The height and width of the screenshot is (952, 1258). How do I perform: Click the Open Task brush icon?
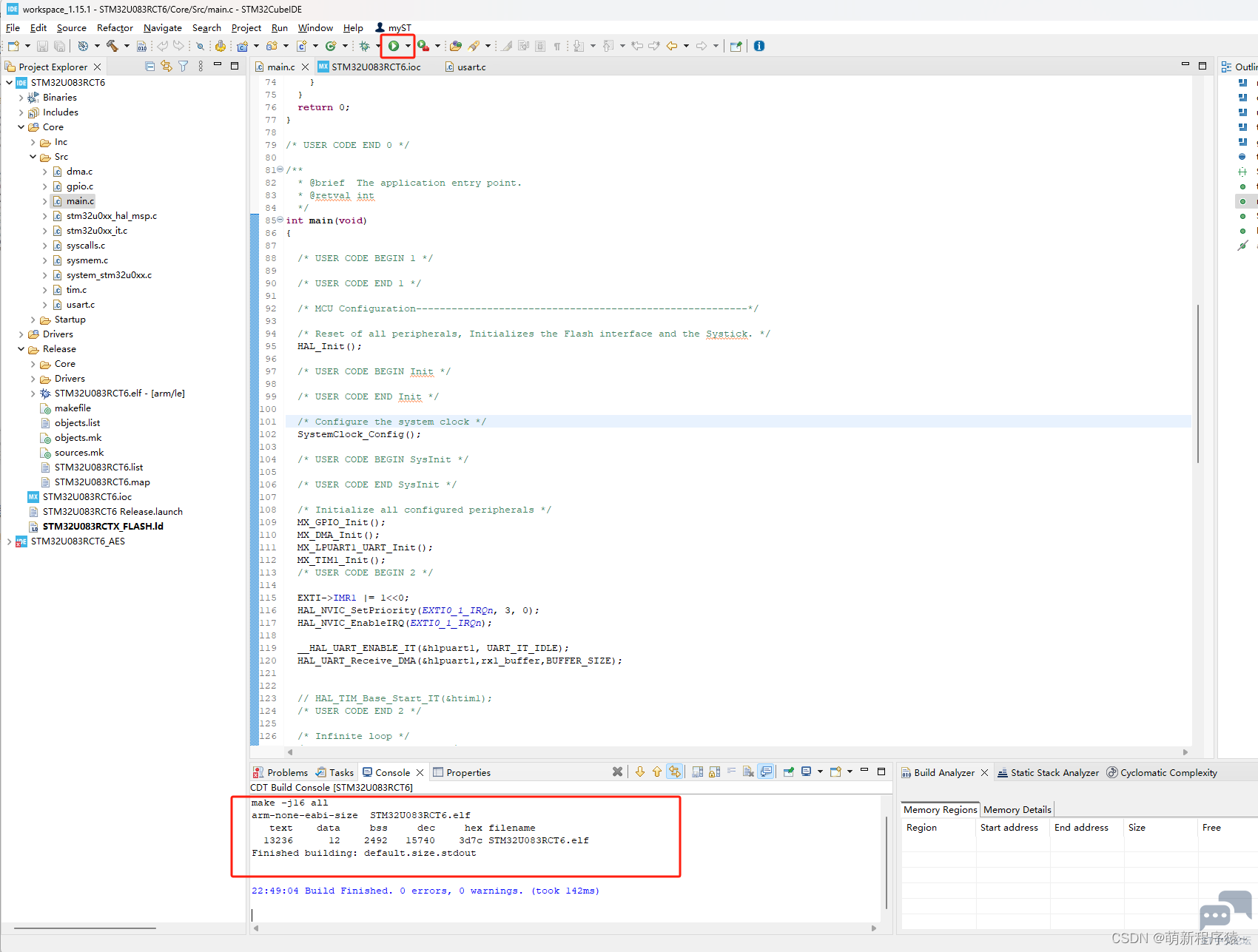click(474, 46)
